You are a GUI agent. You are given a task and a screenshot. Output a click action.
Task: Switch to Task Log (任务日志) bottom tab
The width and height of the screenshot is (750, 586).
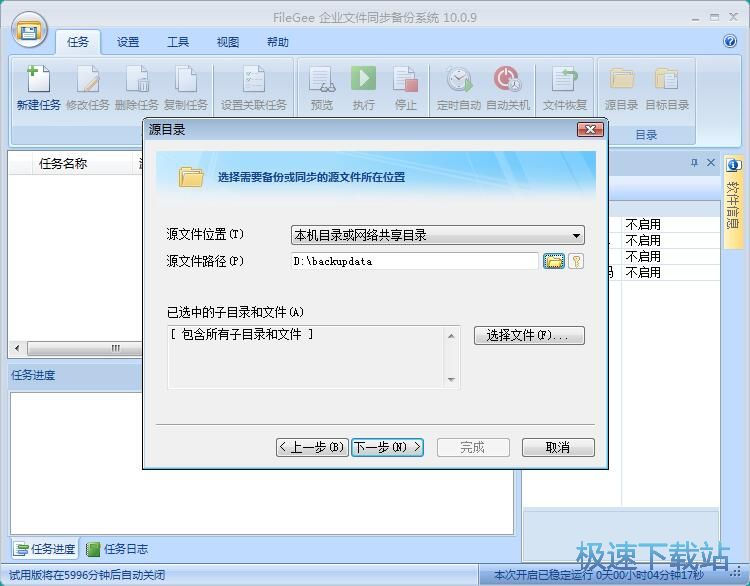pyautogui.click(x=117, y=549)
